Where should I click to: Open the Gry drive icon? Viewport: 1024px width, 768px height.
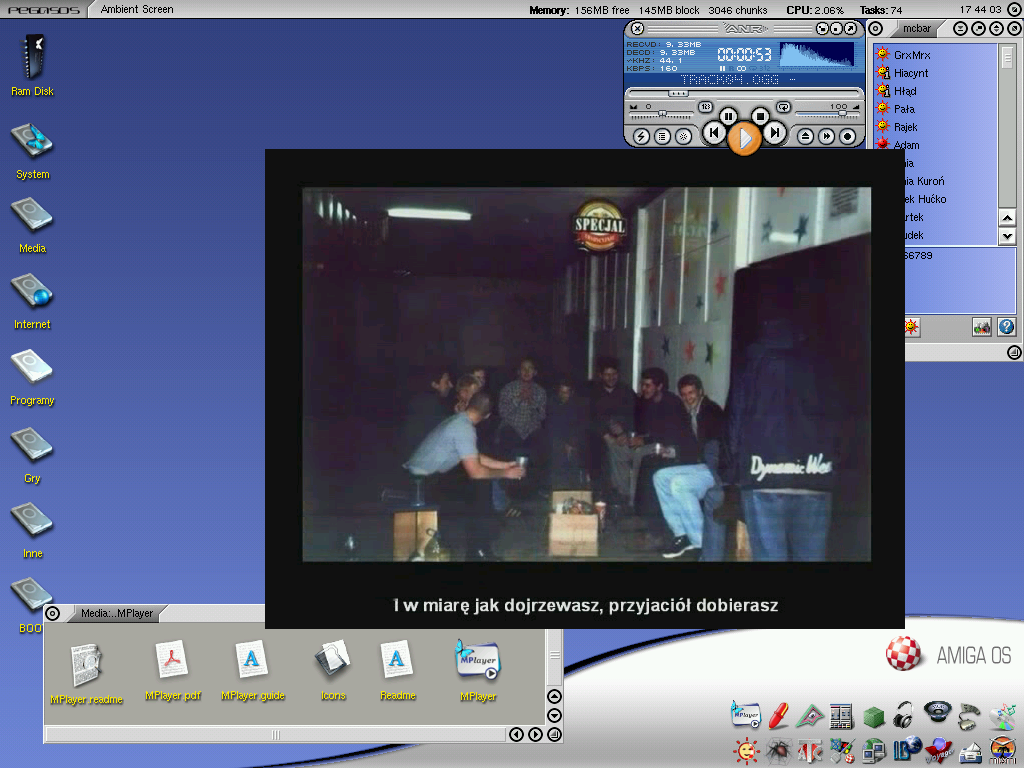click(32, 455)
